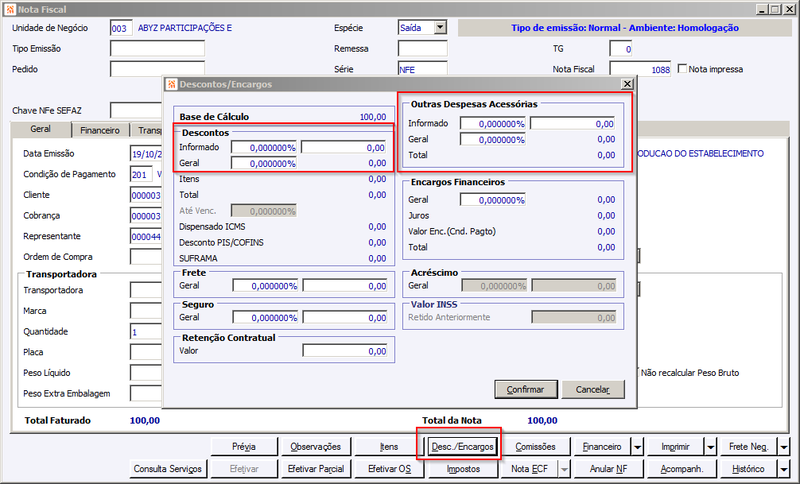Click Outras Despesas Informado value field
Screen dimensions: 800x484
(x=572, y=123)
